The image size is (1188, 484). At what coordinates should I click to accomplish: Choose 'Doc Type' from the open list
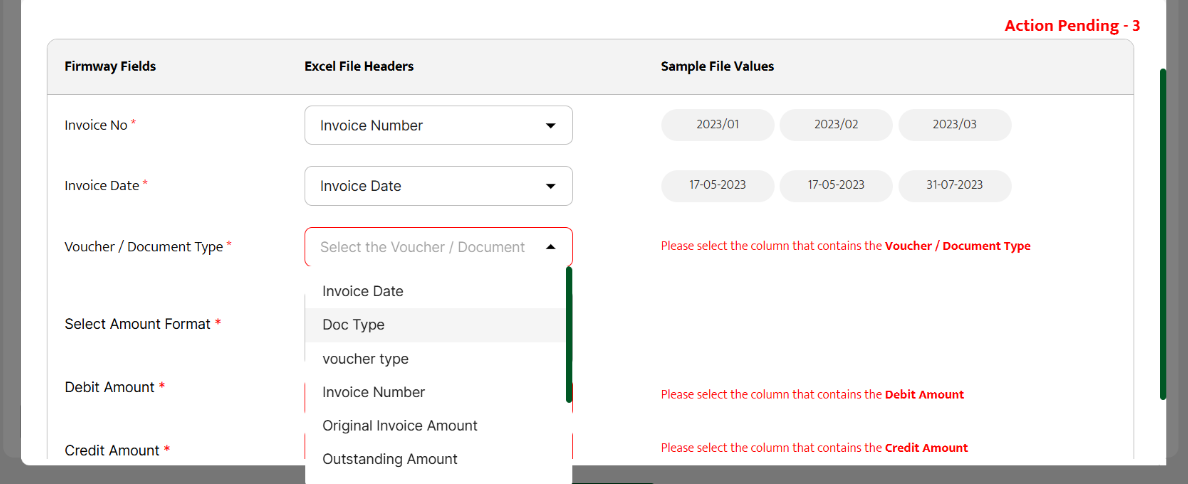(353, 325)
